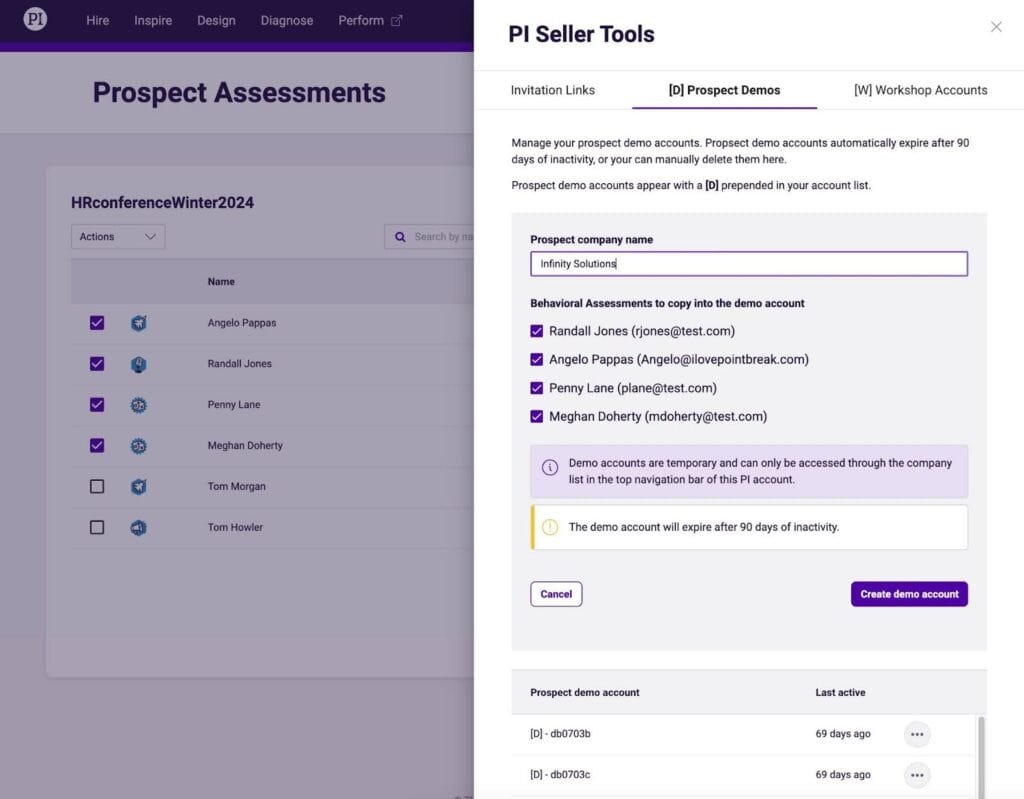Click the Prospect company name input field

(x=748, y=264)
